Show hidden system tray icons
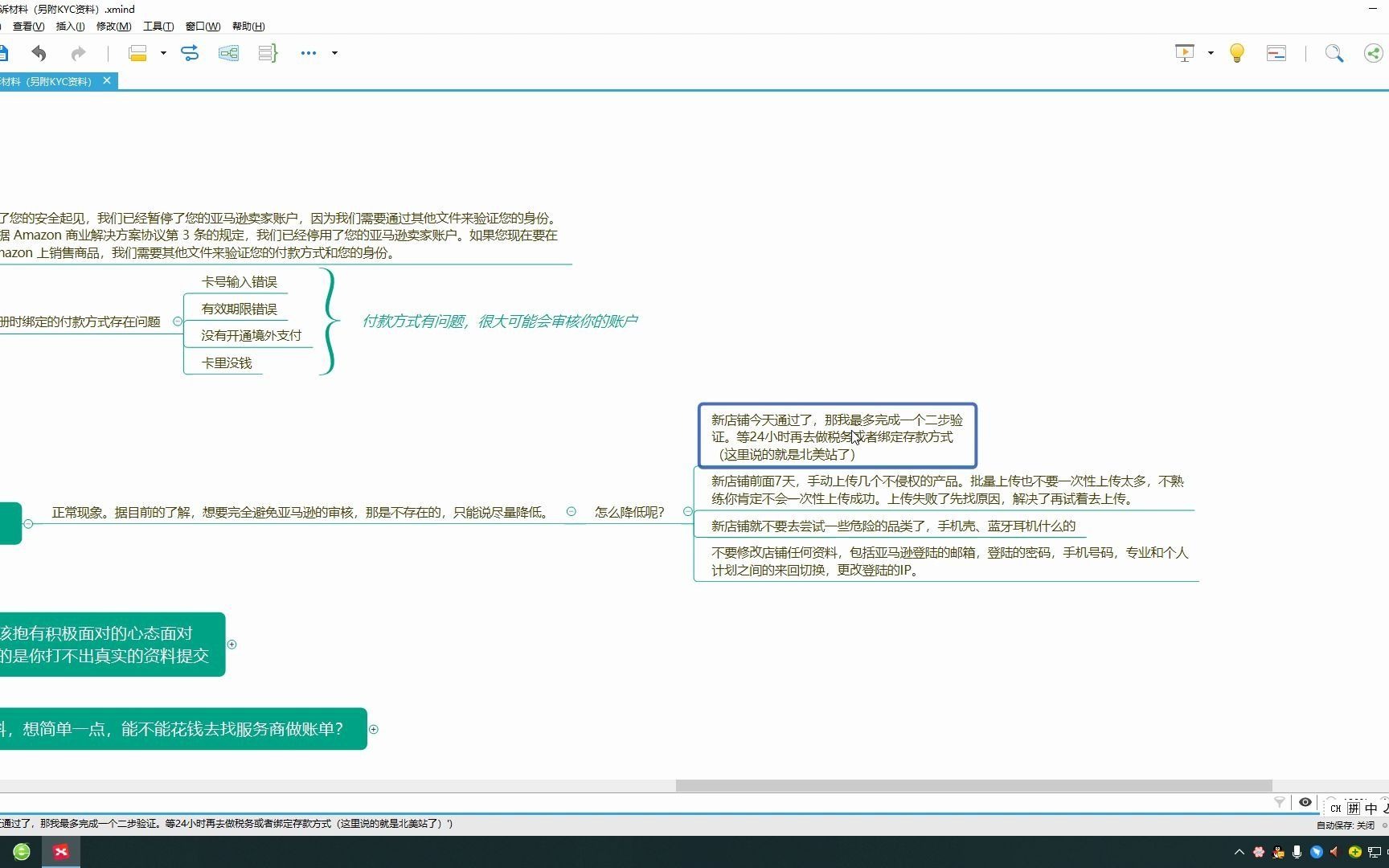The image size is (1389, 868). pos(1239,852)
